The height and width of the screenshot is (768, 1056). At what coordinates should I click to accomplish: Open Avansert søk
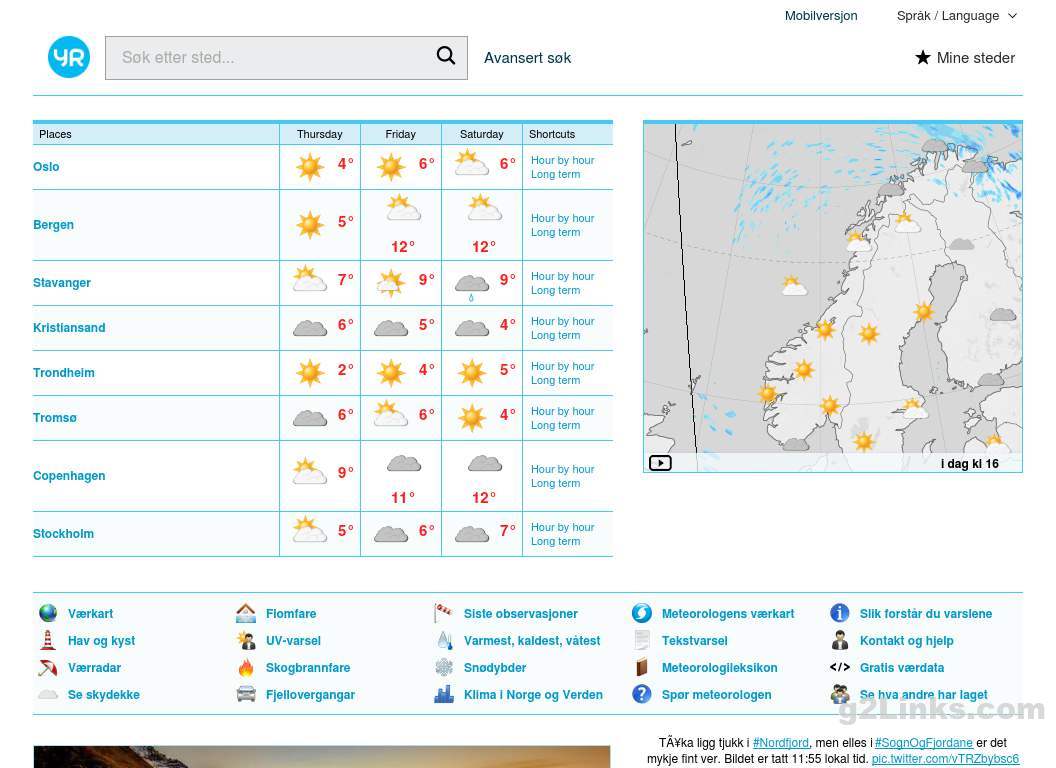point(527,58)
